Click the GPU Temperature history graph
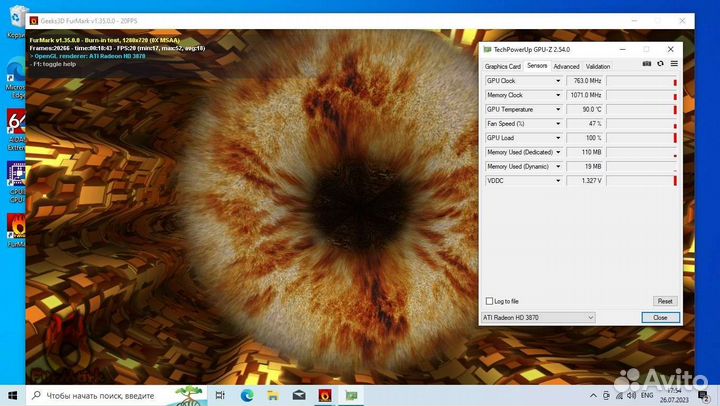This screenshot has width=720, height=406. point(642,109)
